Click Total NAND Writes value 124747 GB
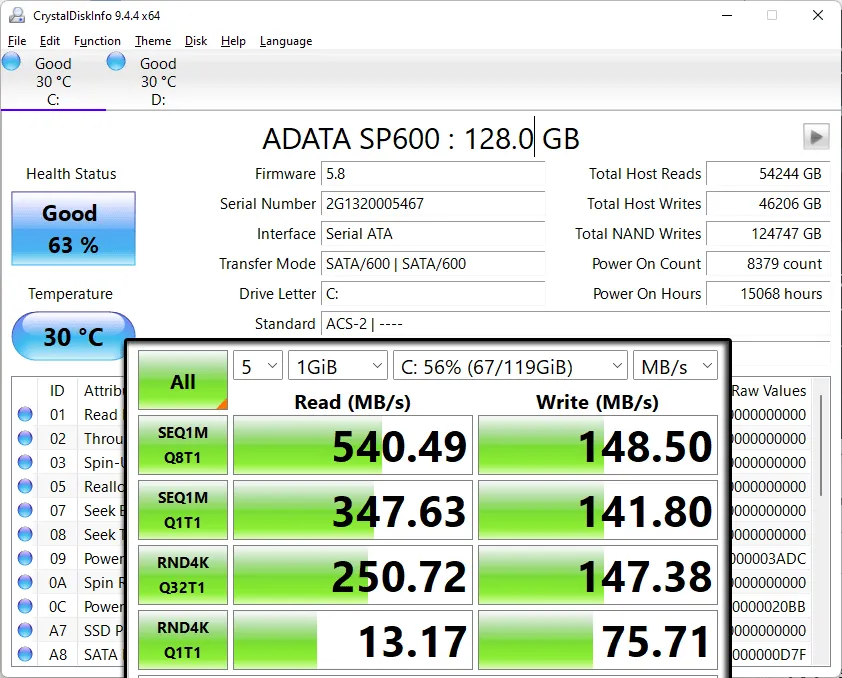This screenshot has width=842, height=678. pyautogui.click(x=768, y=234)
